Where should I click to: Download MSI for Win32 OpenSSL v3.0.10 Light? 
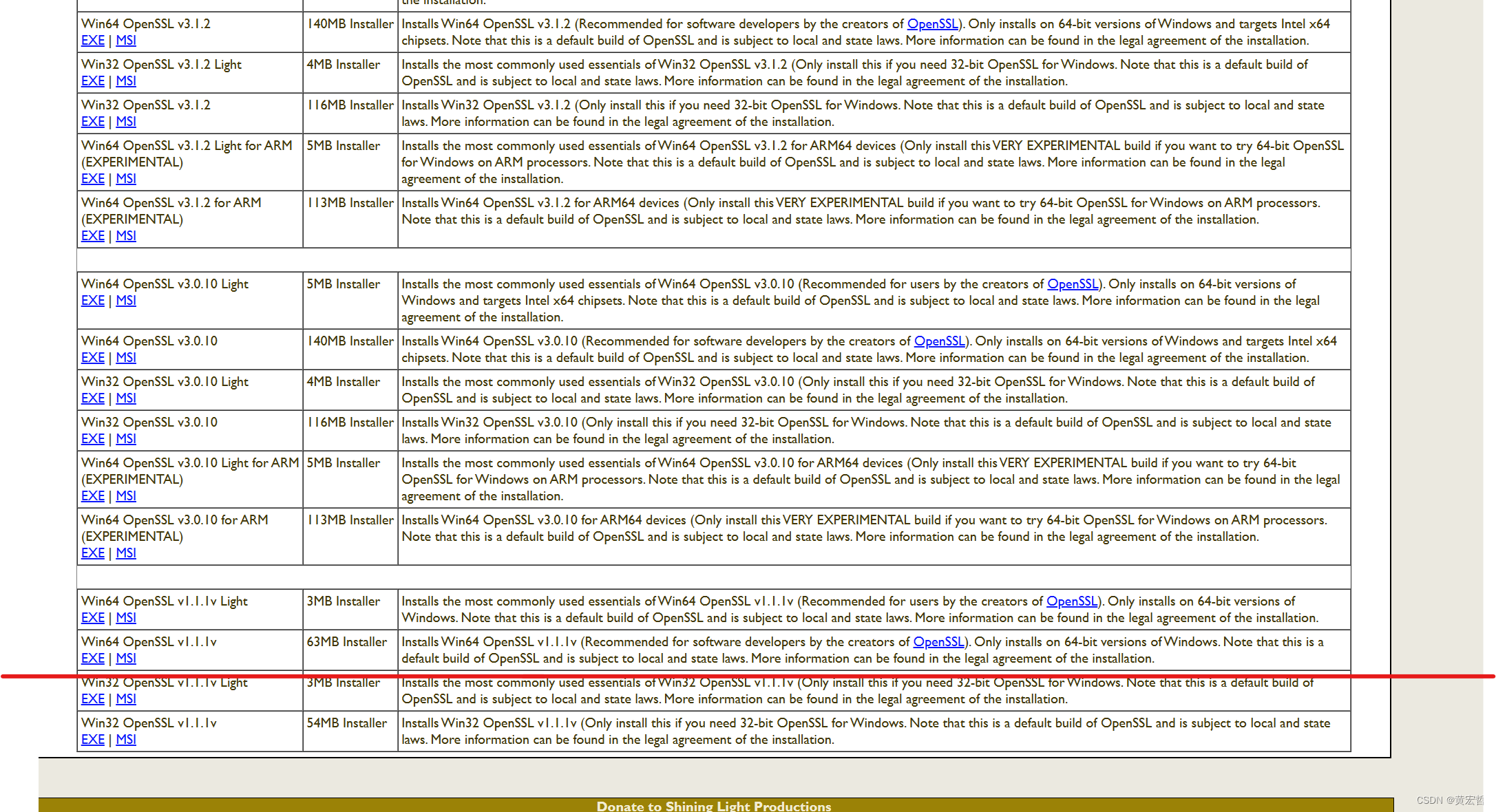(126, 398)
